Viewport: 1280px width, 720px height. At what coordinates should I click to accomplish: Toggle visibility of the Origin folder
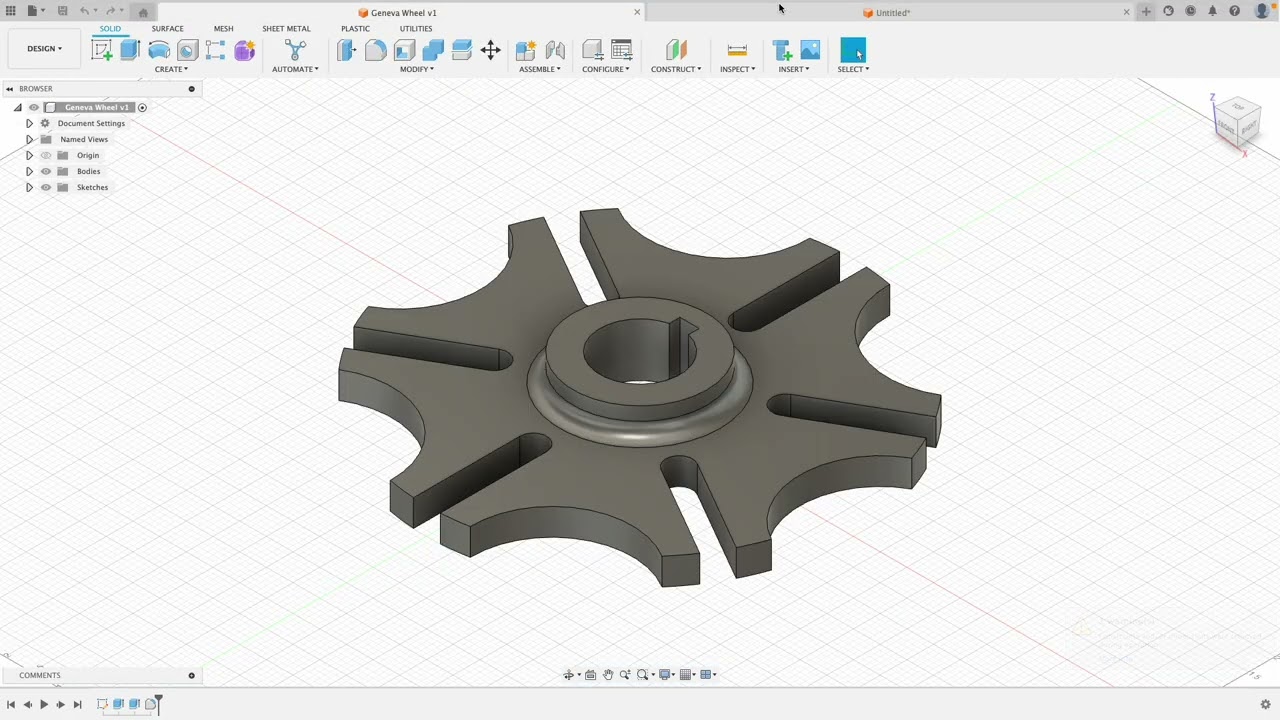pyautogui.click(x=46, y=155)
